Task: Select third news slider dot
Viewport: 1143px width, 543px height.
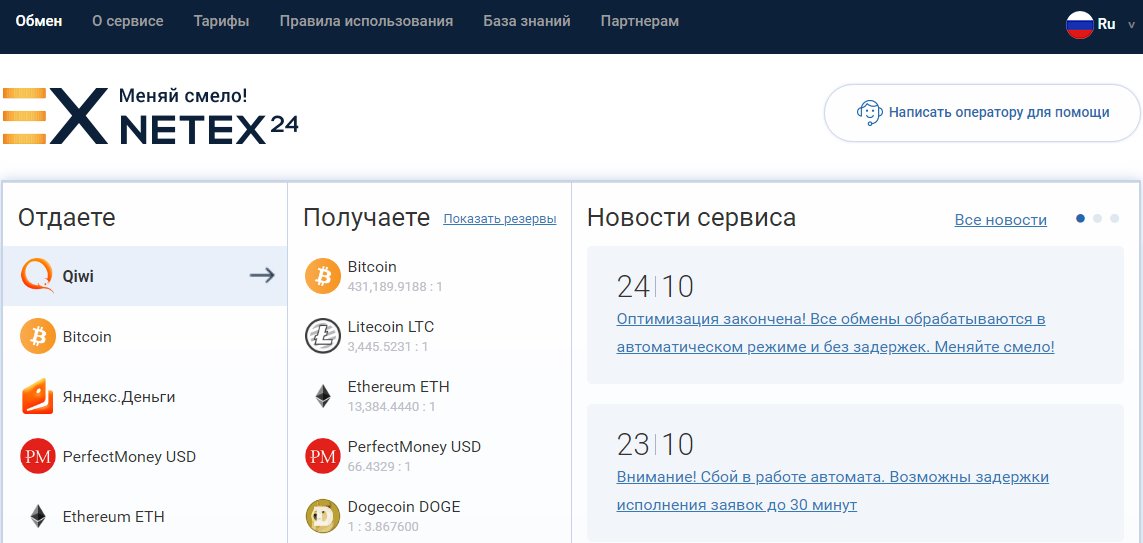Action: coord(1115,218)
